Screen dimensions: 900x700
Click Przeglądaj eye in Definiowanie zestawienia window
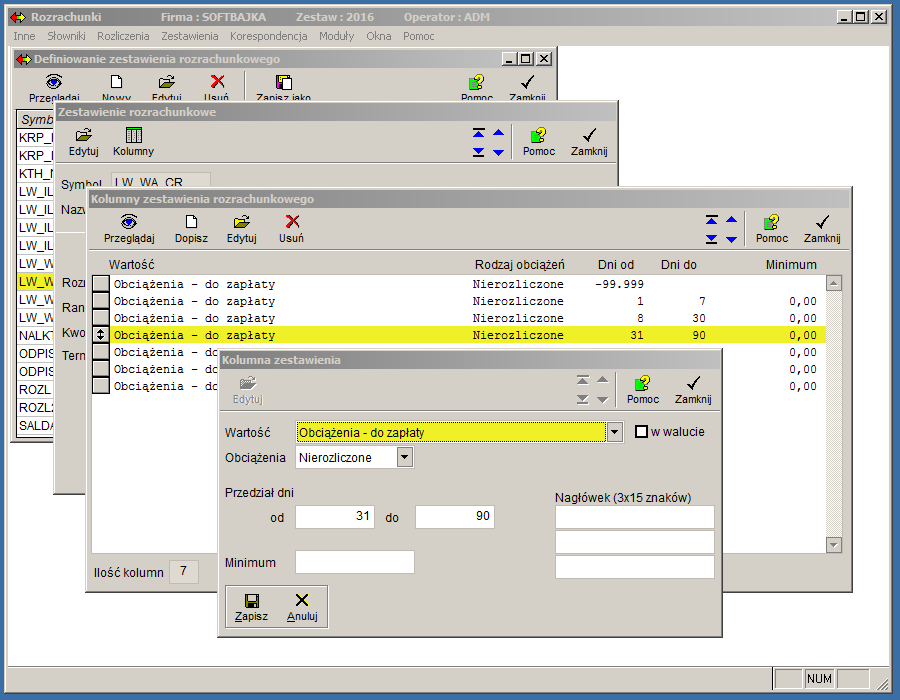(54, 82)
